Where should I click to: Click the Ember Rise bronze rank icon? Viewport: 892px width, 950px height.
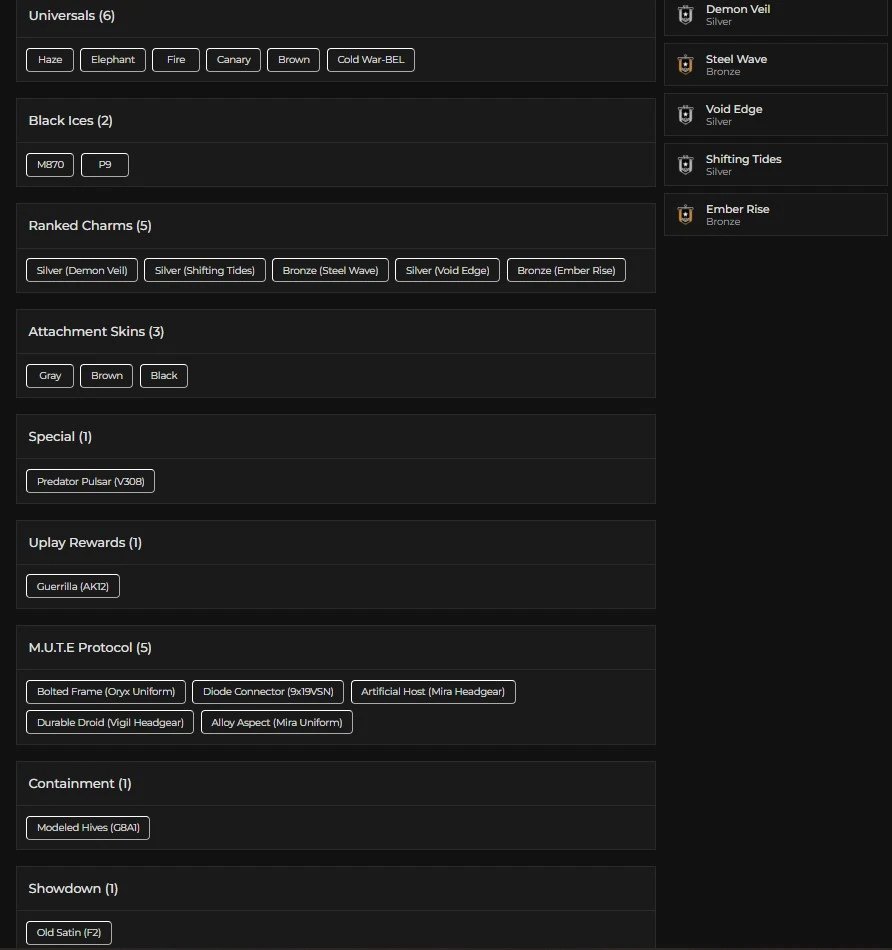coord(685,215)
